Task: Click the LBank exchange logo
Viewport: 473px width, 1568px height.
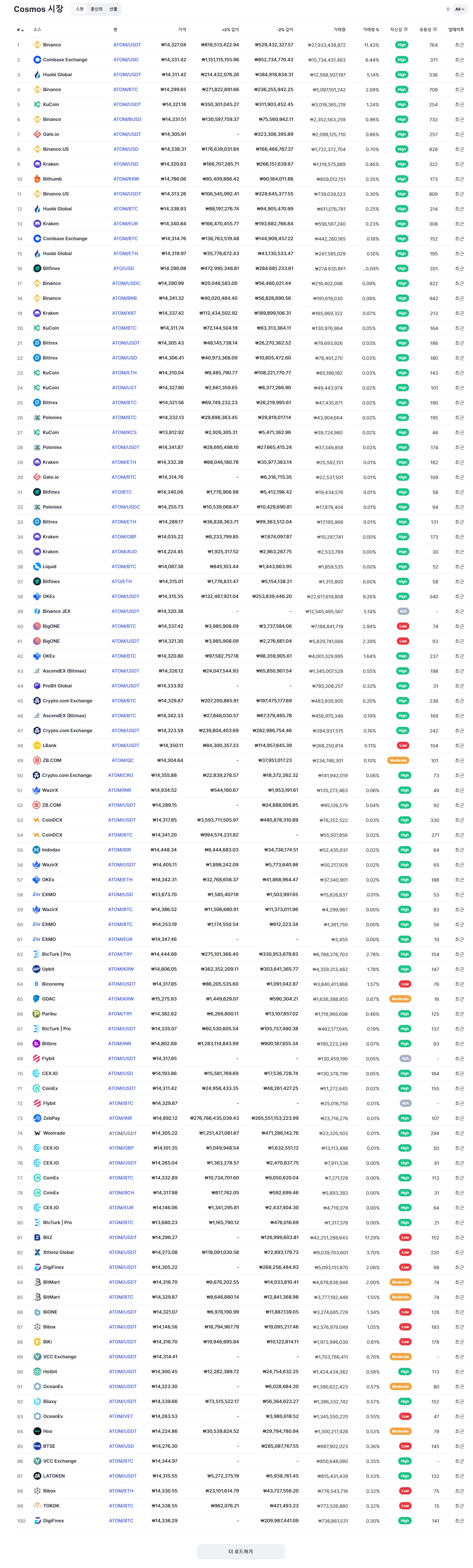Action: [x=37, y=746]
